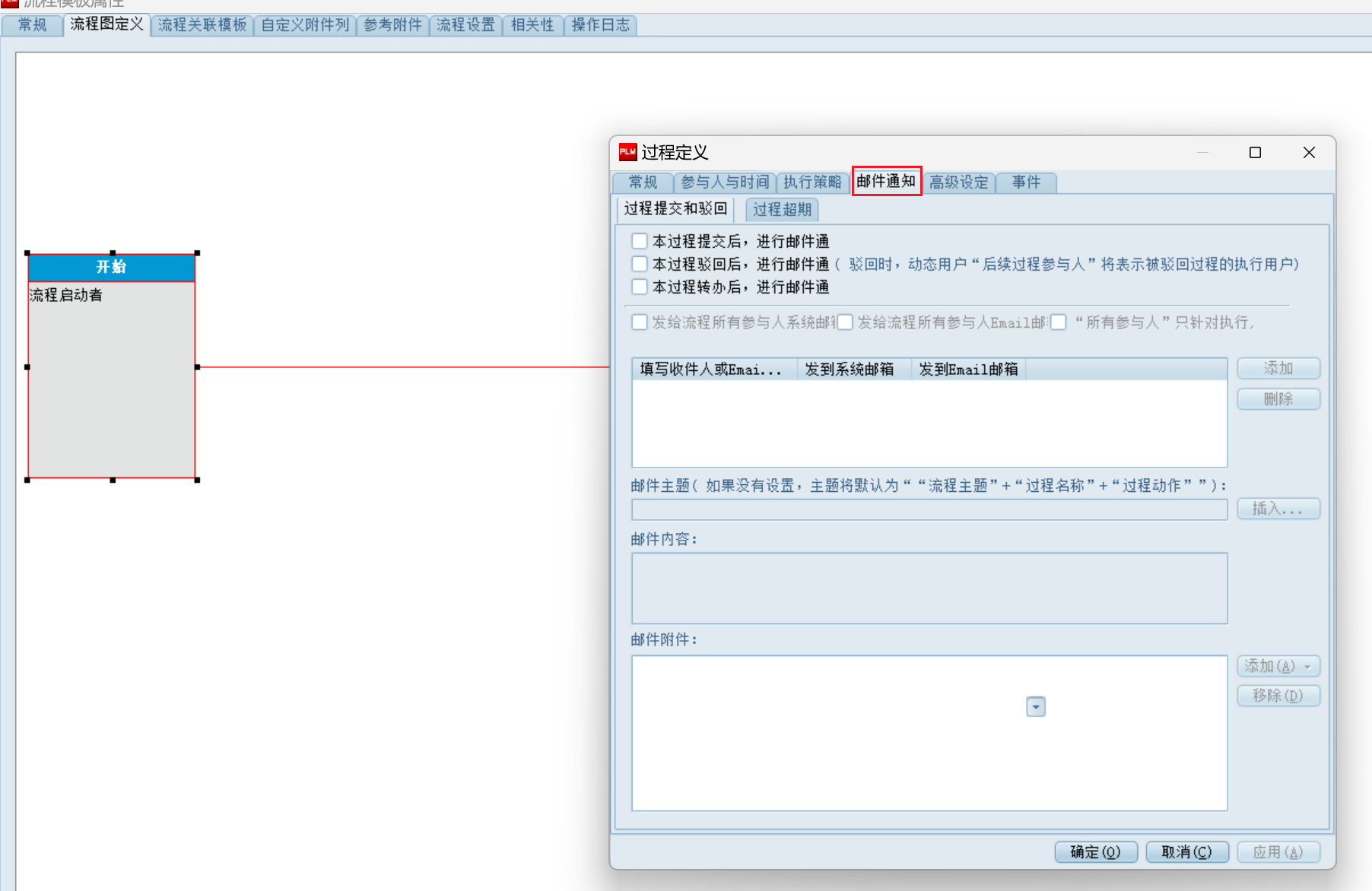
Task: Focus the 邮件主题 input field
Action: click(929, 509)
